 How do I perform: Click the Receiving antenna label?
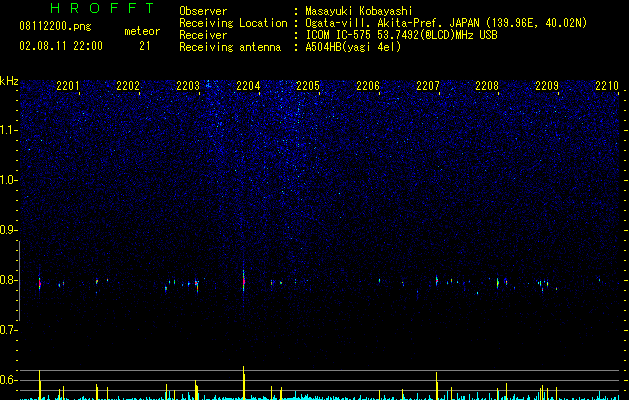tap(230, 47)
